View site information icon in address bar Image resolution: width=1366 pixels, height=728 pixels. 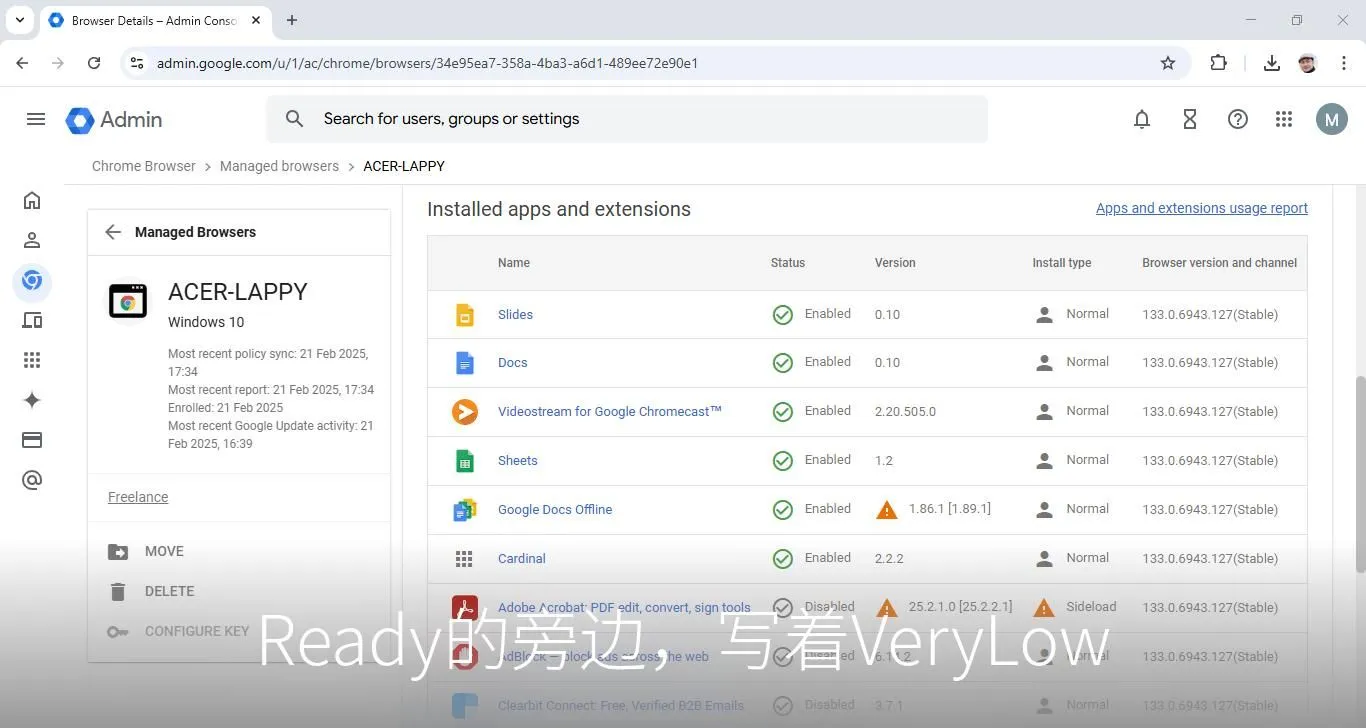point(138,63)
